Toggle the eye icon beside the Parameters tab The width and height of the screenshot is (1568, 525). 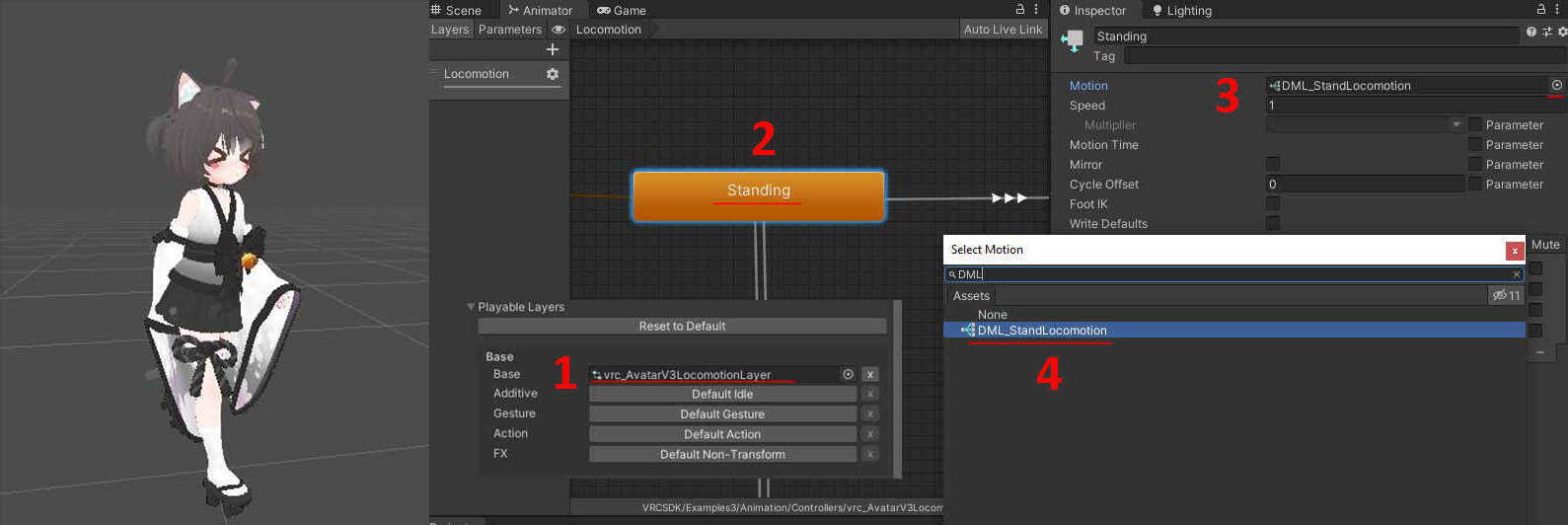coord(559,30)
